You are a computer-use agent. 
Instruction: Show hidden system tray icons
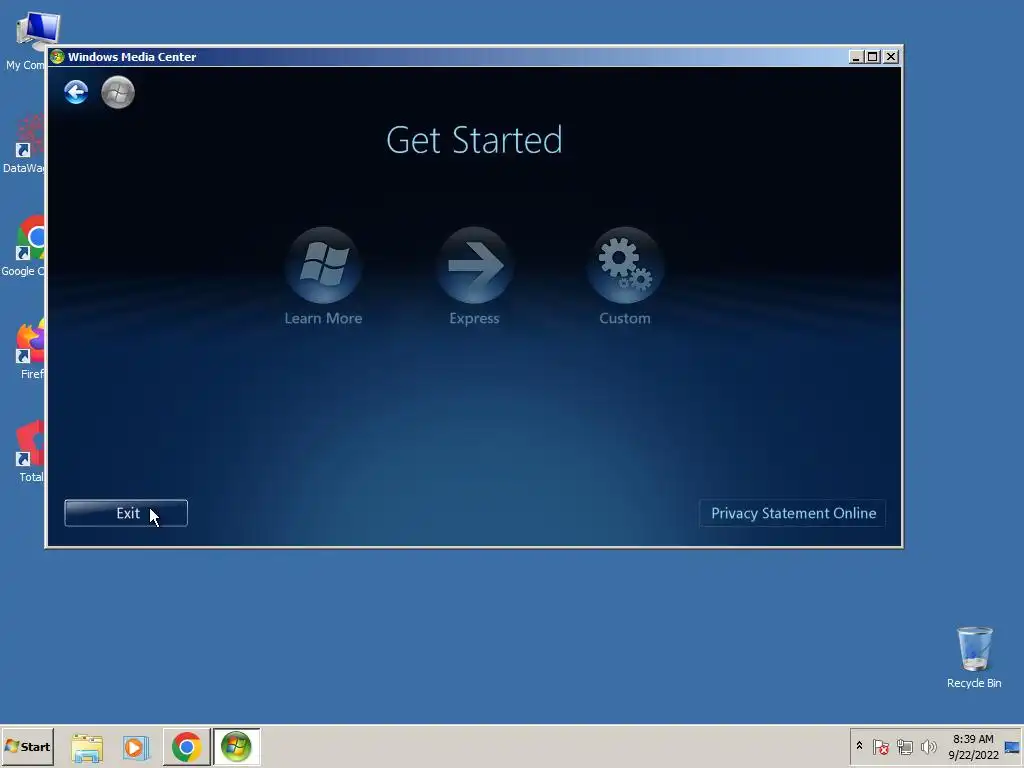(859, 746)
